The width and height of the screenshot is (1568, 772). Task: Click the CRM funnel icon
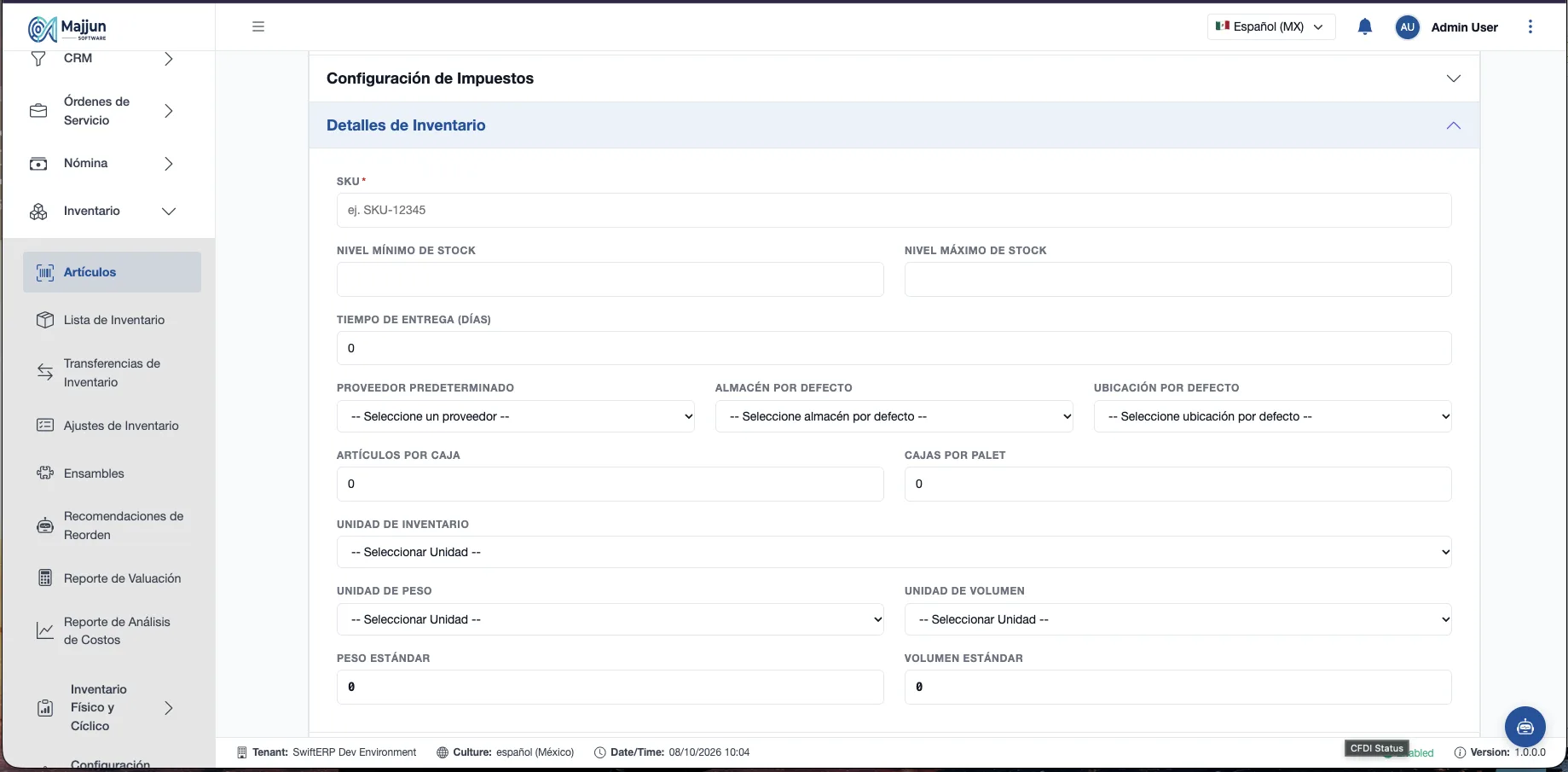click(x=38, y=59)
